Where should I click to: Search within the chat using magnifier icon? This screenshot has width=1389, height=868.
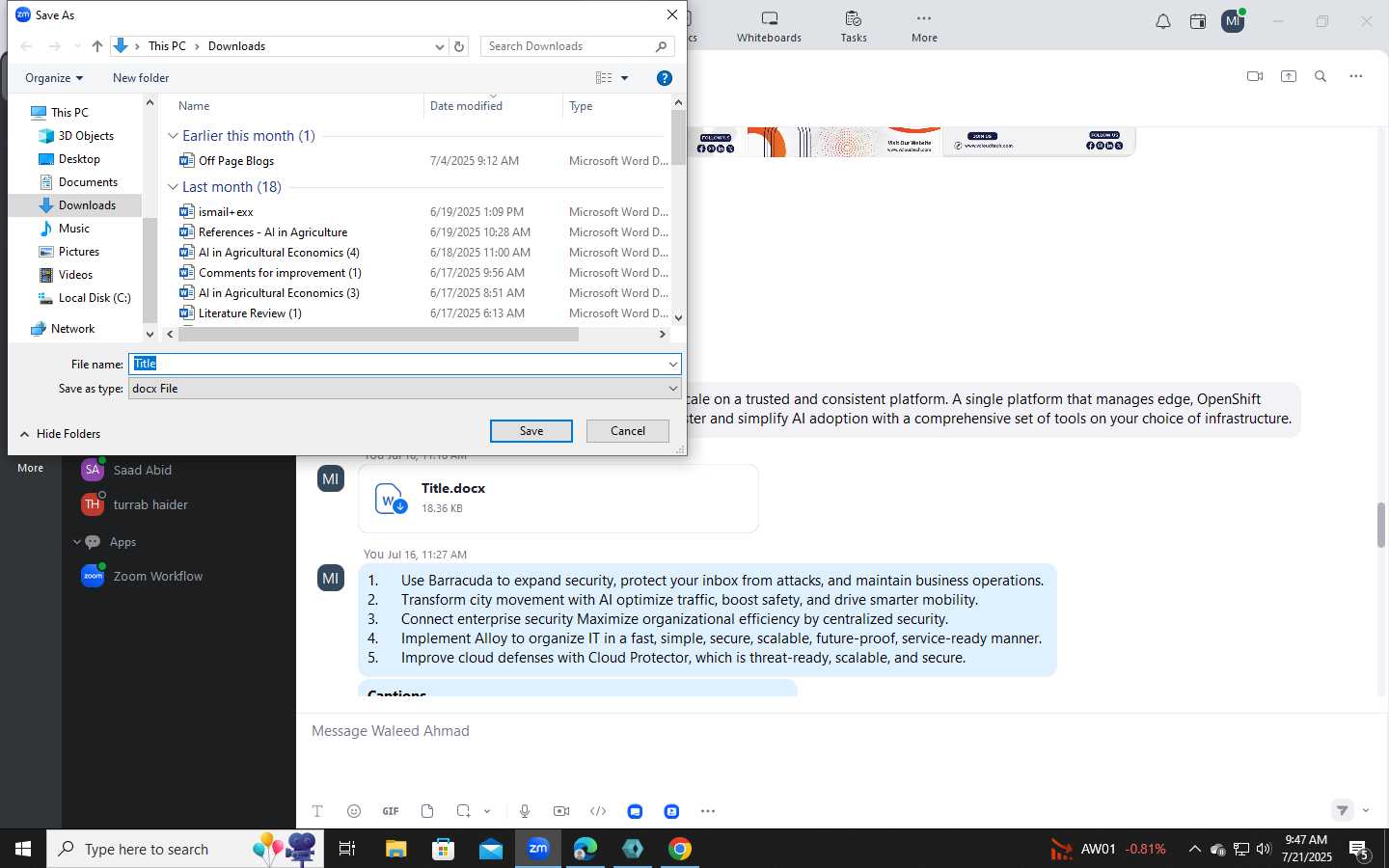1321,76
